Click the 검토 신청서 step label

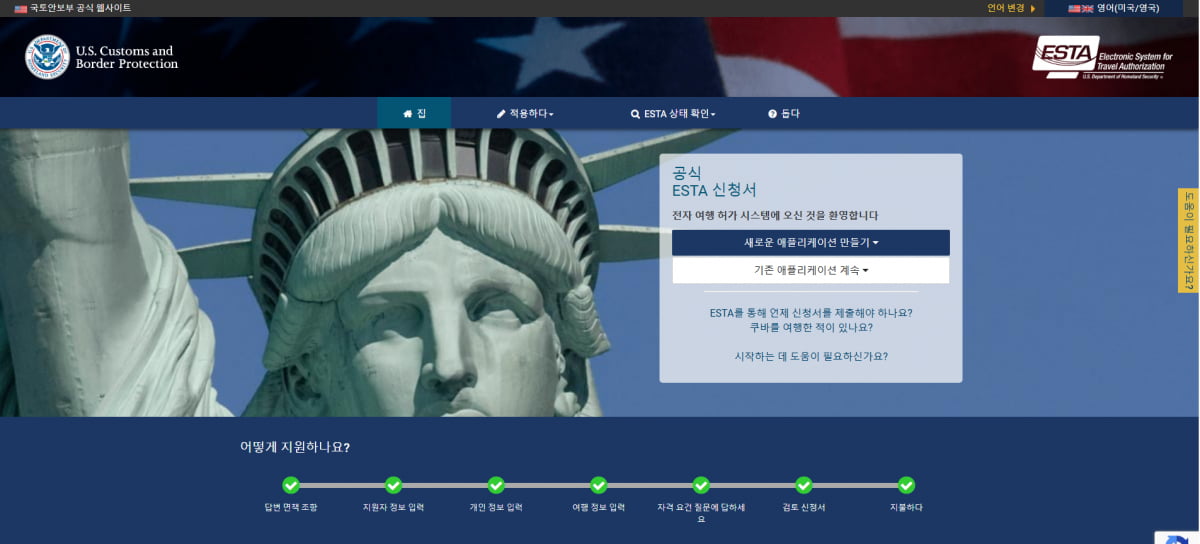pos(804,507)
